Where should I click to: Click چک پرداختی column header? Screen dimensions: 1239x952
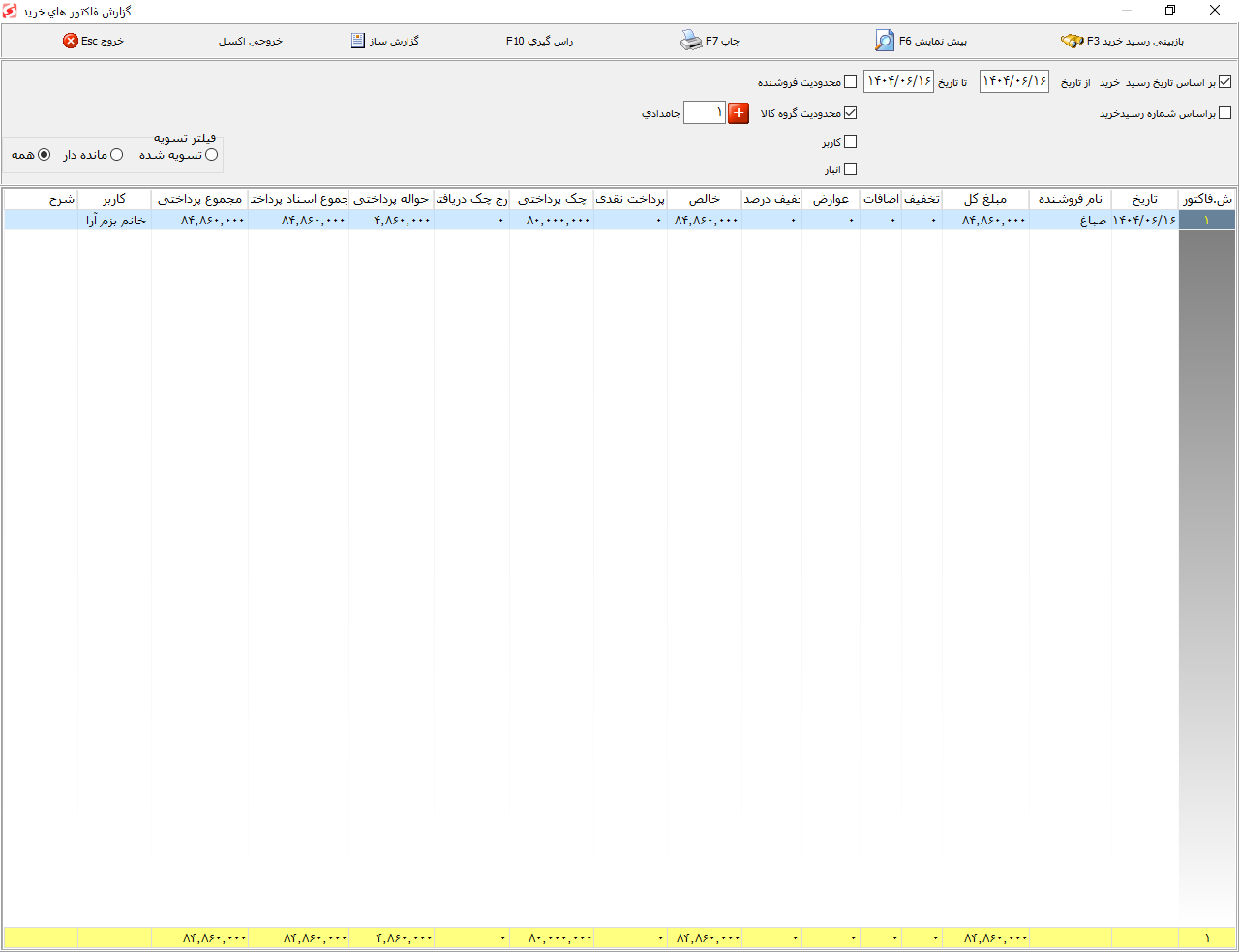(552, 199)
